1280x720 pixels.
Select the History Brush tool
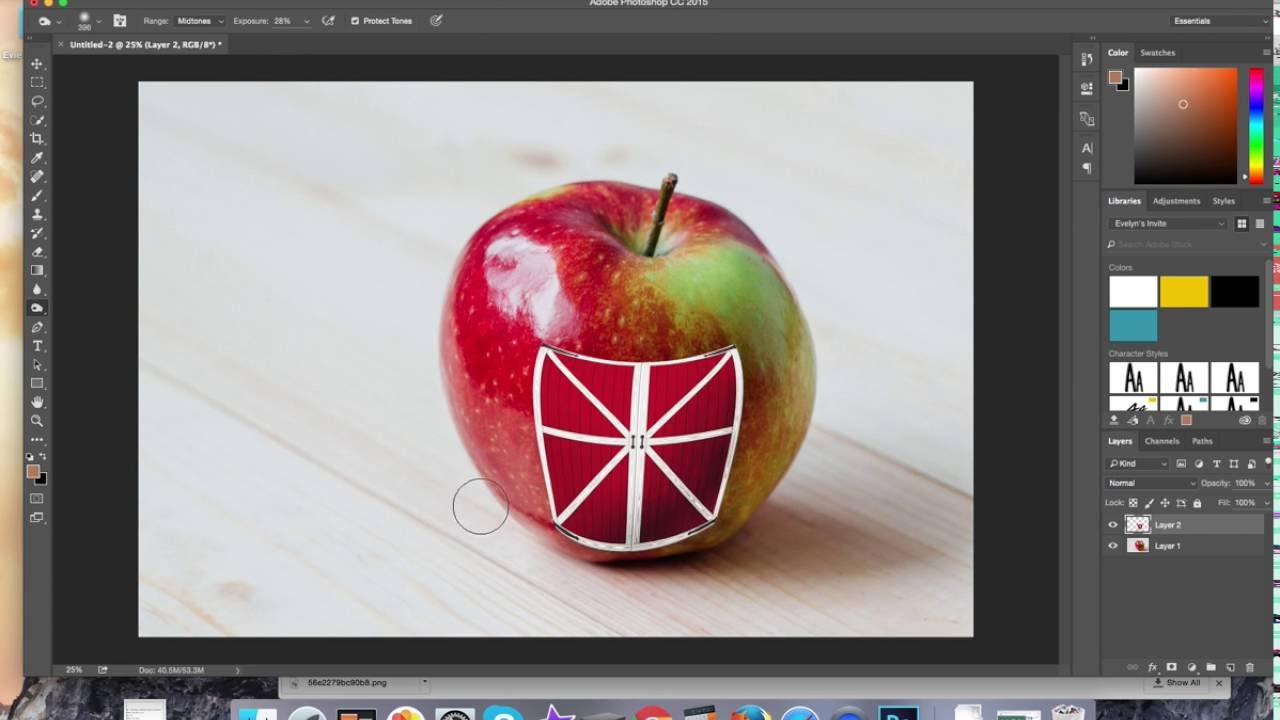click(37, 233)
